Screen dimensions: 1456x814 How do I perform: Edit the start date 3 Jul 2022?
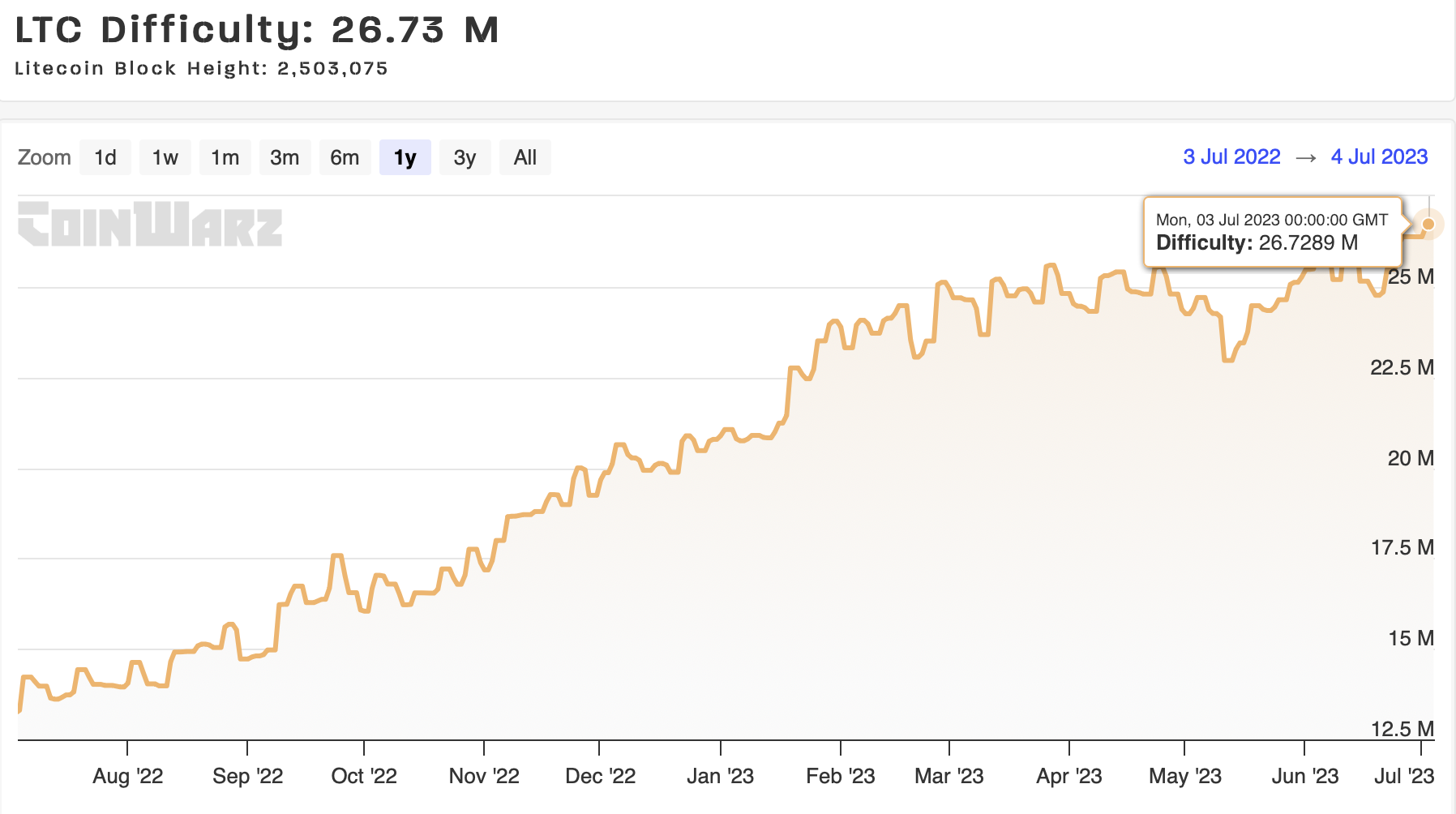tap(1231, 157)
